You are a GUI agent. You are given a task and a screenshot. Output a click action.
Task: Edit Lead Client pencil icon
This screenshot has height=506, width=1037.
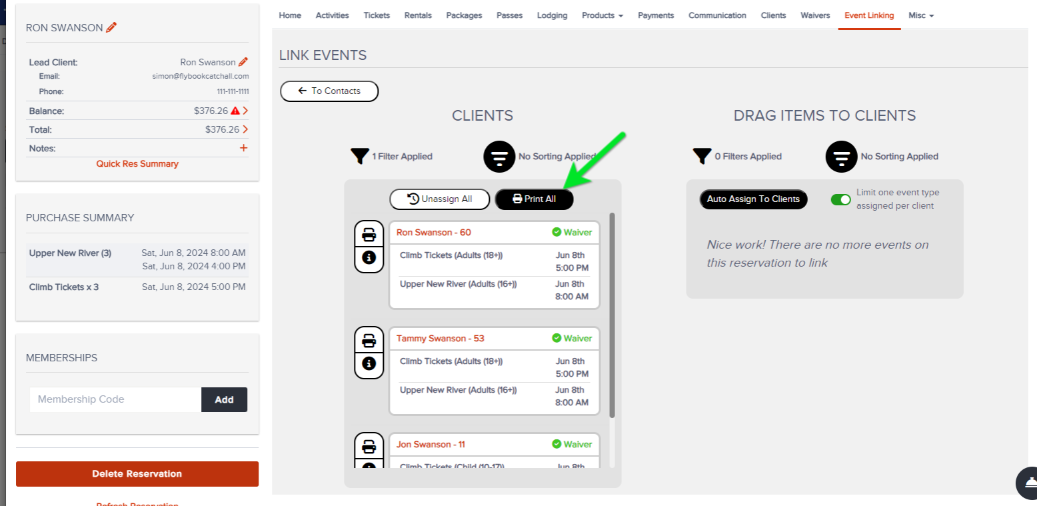243,62
